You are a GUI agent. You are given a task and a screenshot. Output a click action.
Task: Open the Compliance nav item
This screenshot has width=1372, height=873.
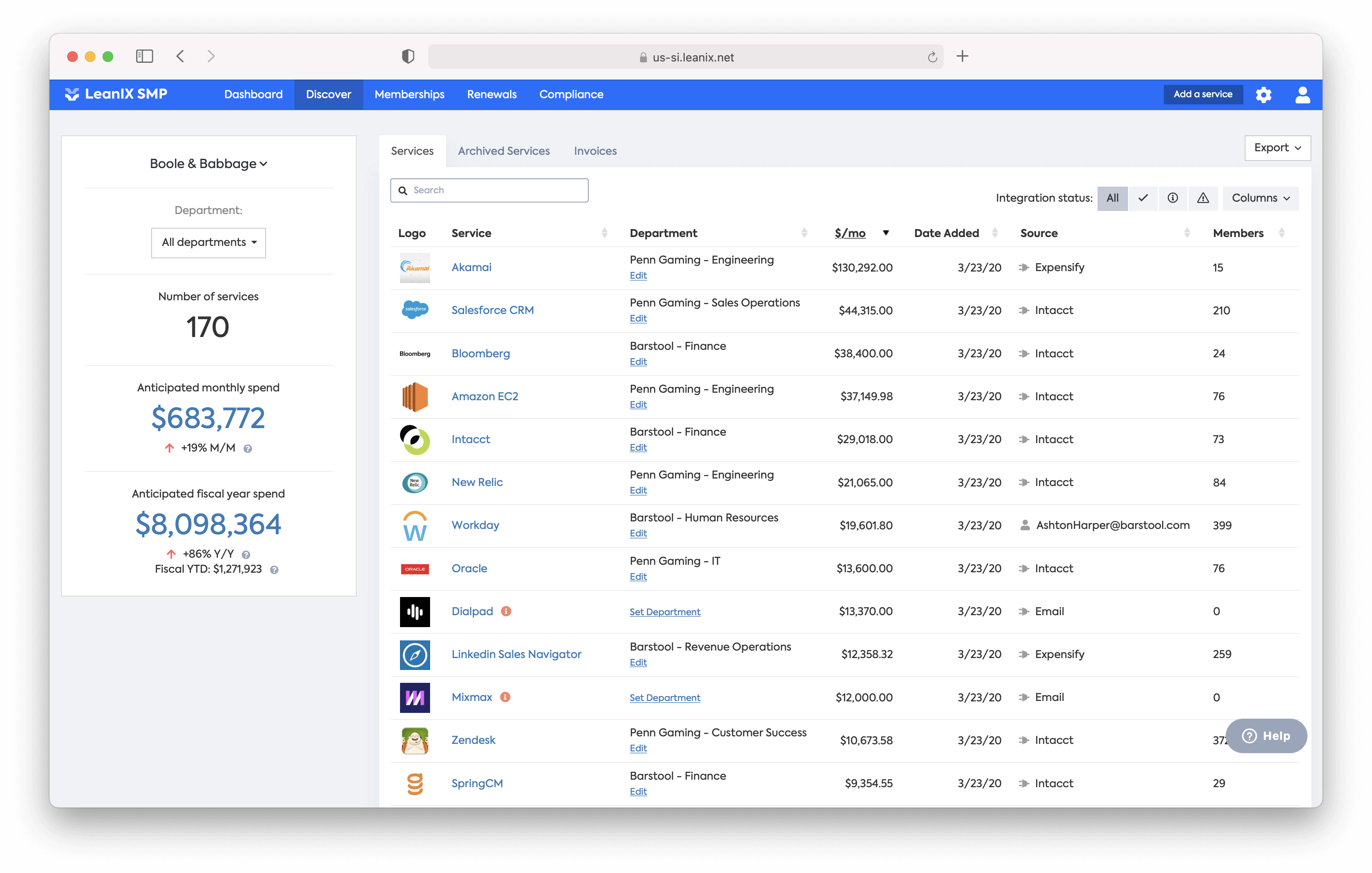(571, 94)
